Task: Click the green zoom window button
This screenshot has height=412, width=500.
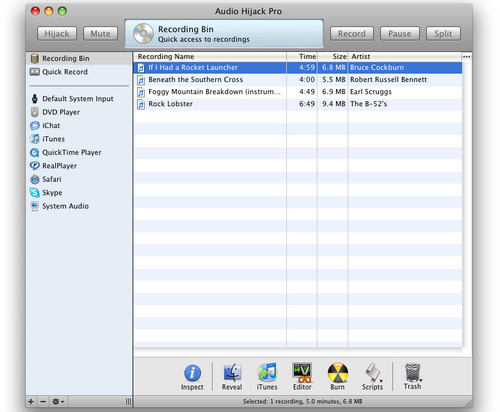Action: pyautogui.click(x=62, y=11)
